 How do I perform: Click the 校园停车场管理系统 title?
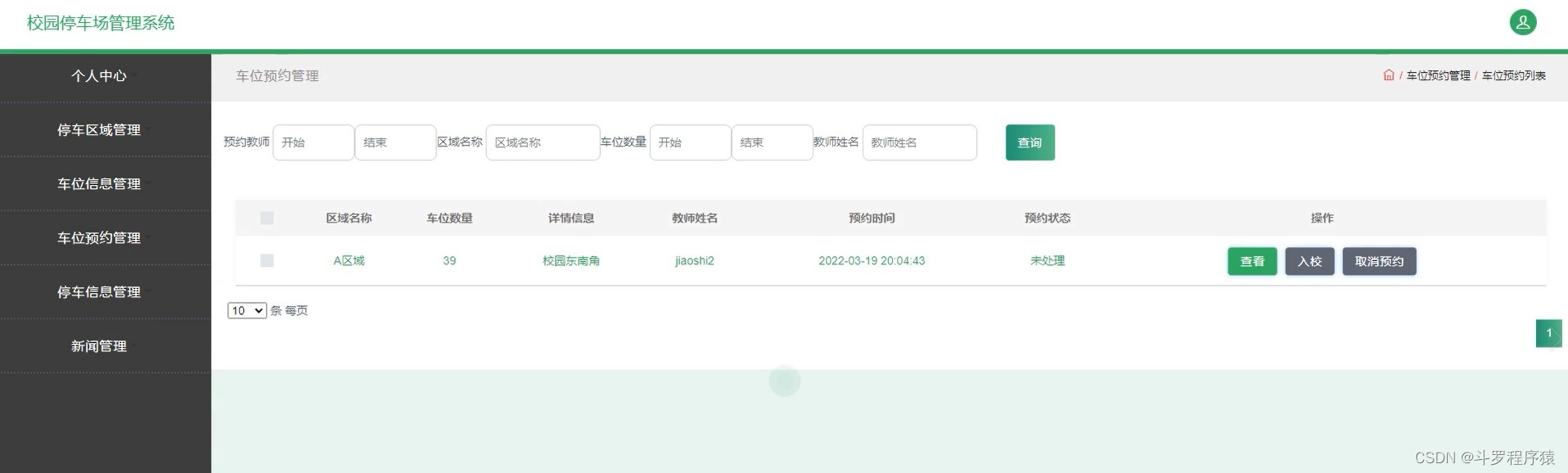tap(101, 23)
